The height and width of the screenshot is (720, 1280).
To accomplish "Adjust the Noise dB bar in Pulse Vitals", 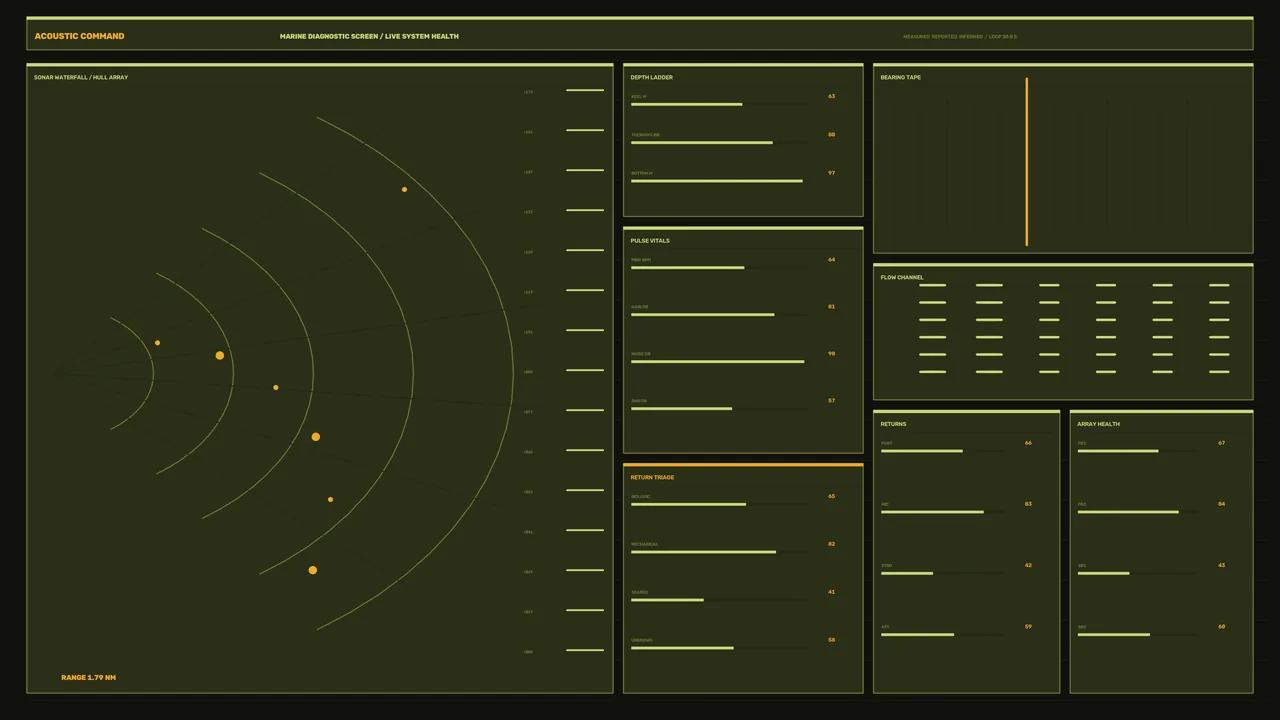I will point(719,362).
